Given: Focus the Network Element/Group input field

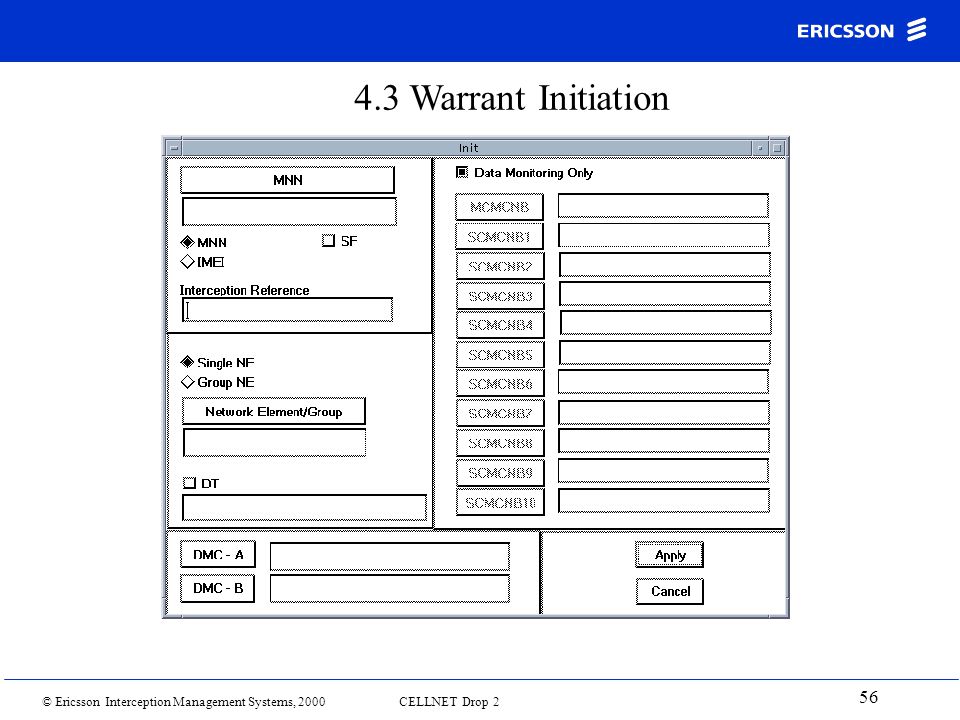Looking at the screenshot, I should coord(274,443).
